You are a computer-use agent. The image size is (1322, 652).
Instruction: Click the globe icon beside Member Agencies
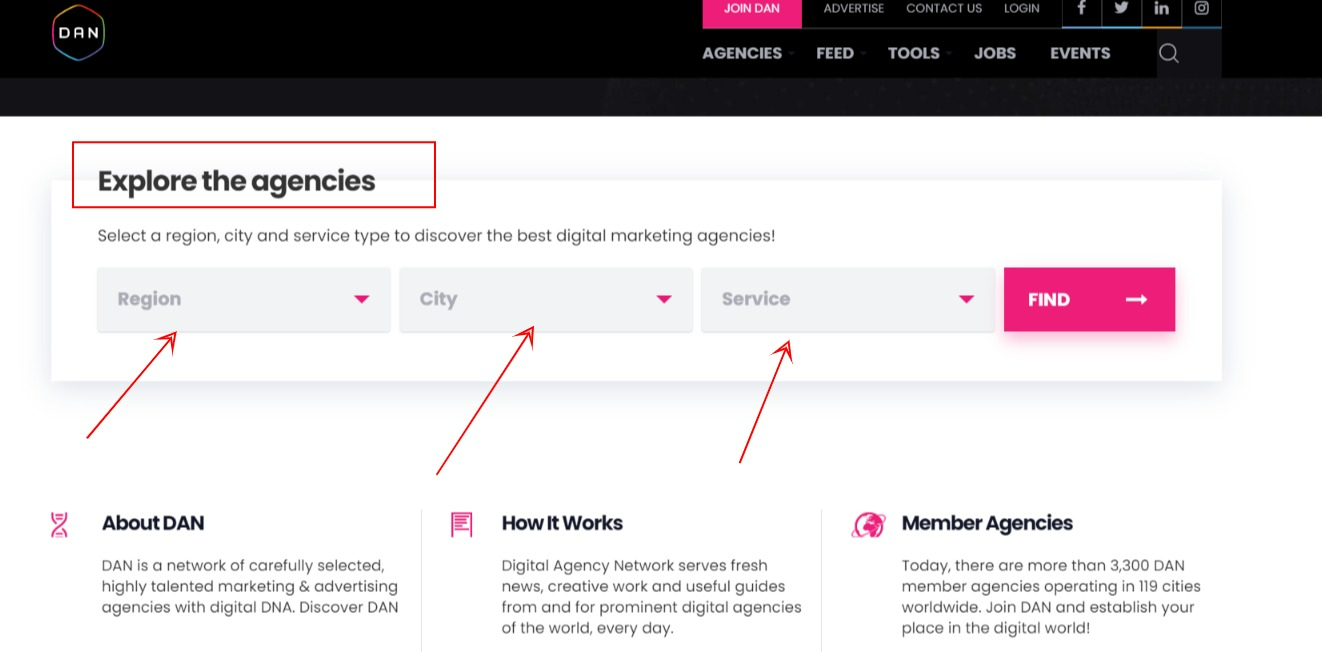(x=868, y=525)
